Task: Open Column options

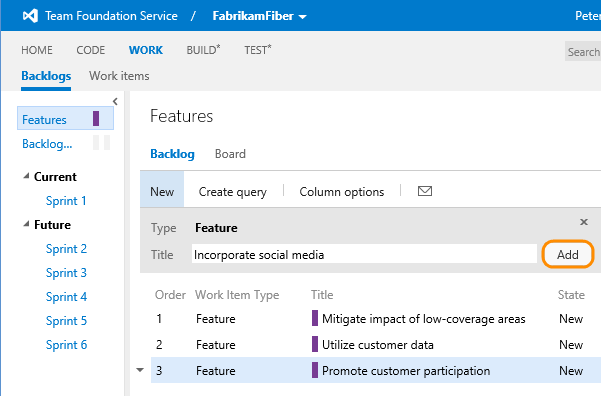Action: (x=342, y=192)
